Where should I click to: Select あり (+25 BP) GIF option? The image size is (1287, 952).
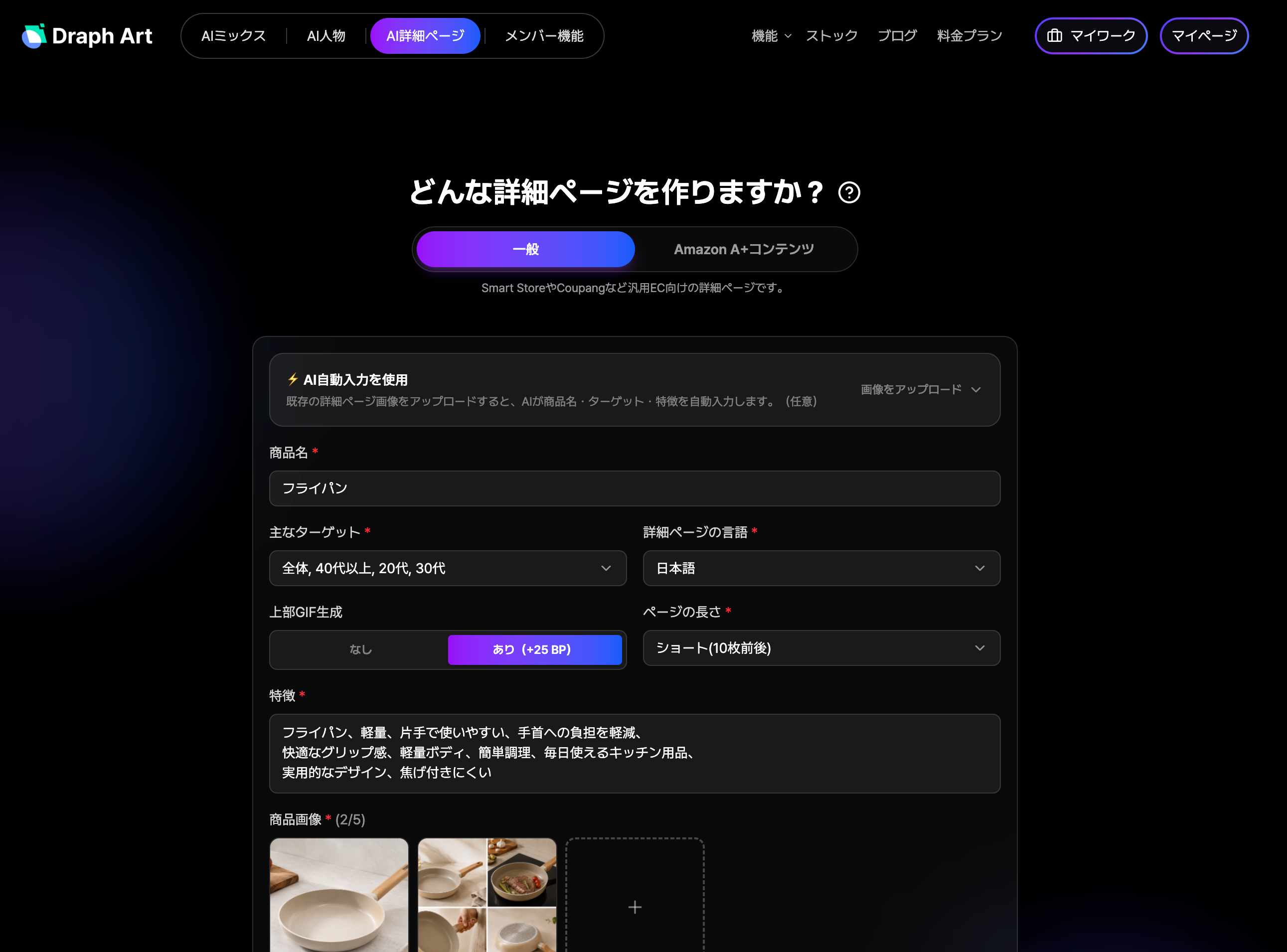tap(534, 649)
